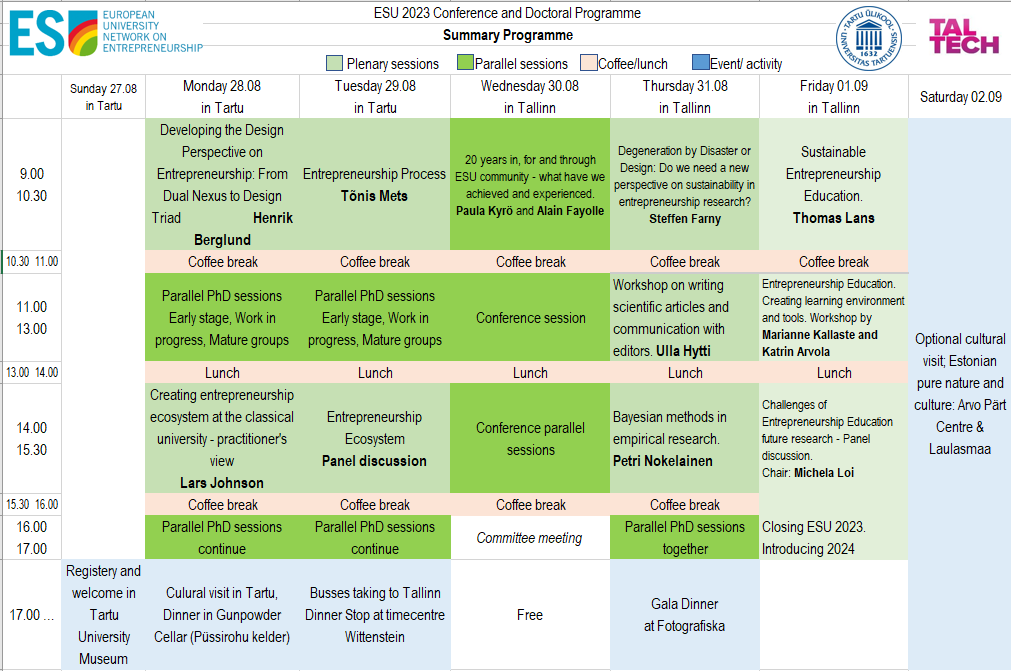Screen dimensions: 1011x671
Task: Click the TalTech logo
Action: click(x=963, y=36)
